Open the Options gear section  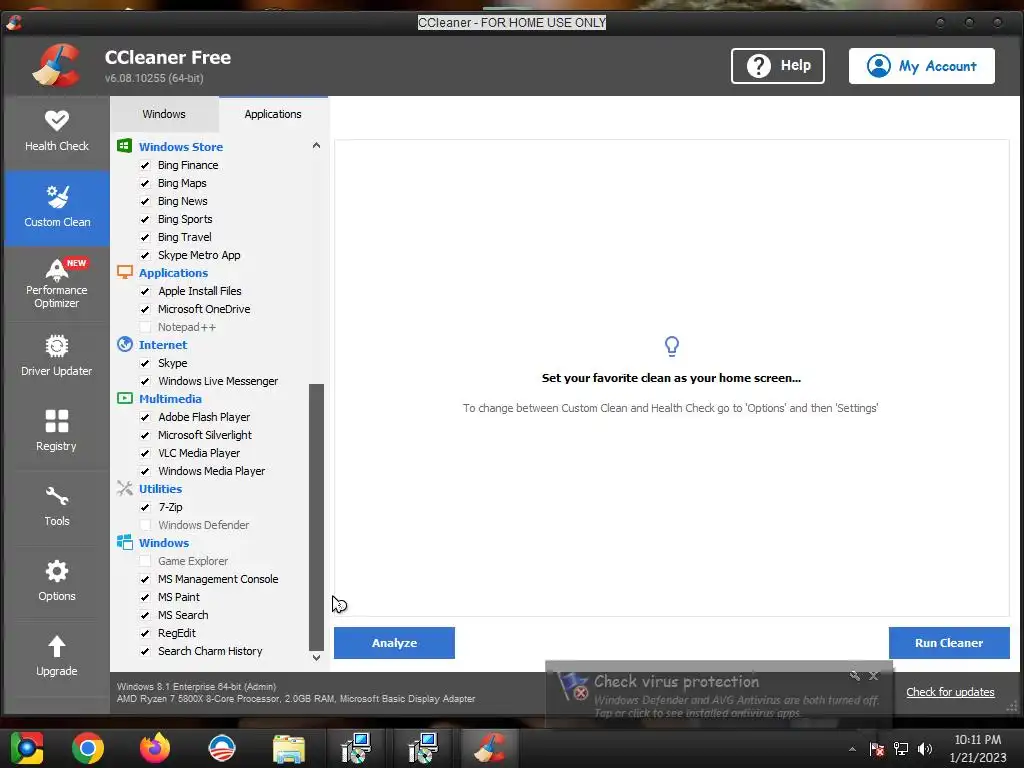coord(57,581)
